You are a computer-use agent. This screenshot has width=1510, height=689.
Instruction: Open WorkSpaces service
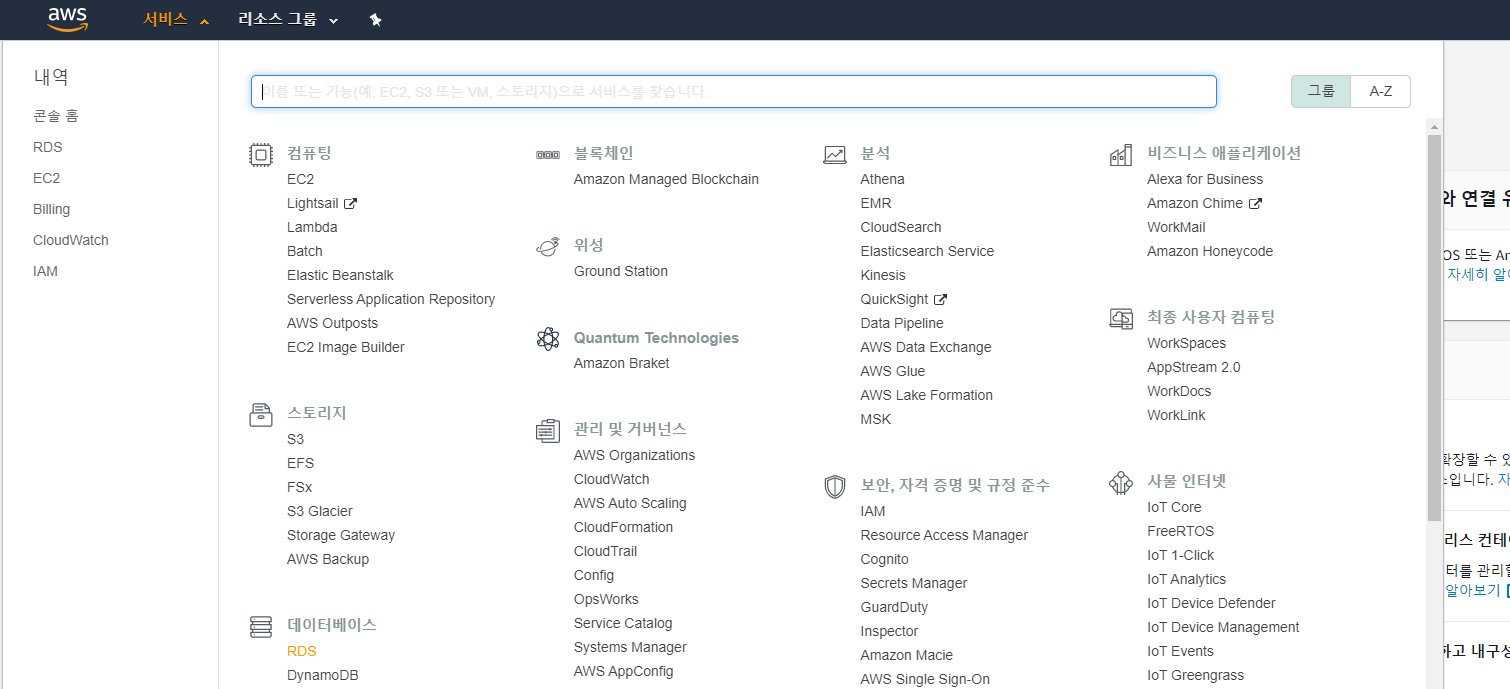pos(1187,343)
